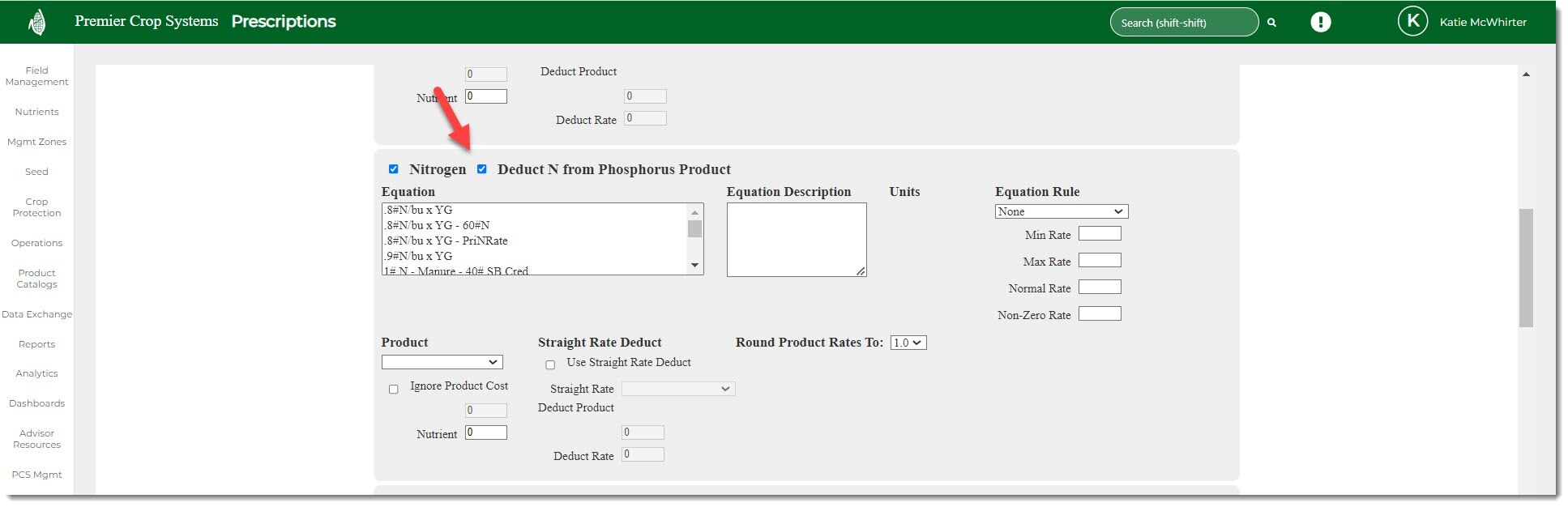The image size is (1568, 507).
Task: Click the Premier Crop Systems corn logo
Action: (x=37, y=22)
